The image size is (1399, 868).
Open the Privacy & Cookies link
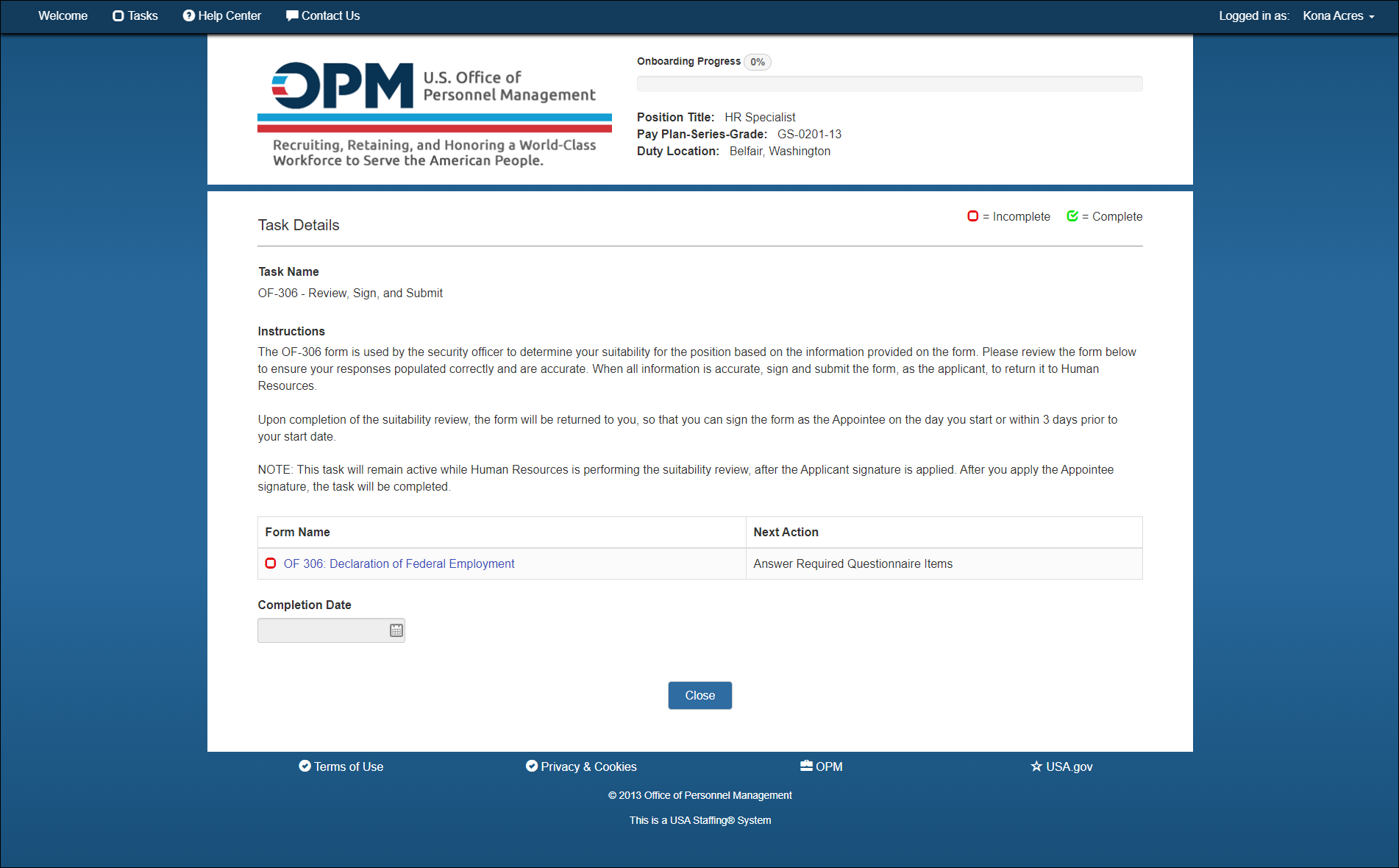pos(581,766)
